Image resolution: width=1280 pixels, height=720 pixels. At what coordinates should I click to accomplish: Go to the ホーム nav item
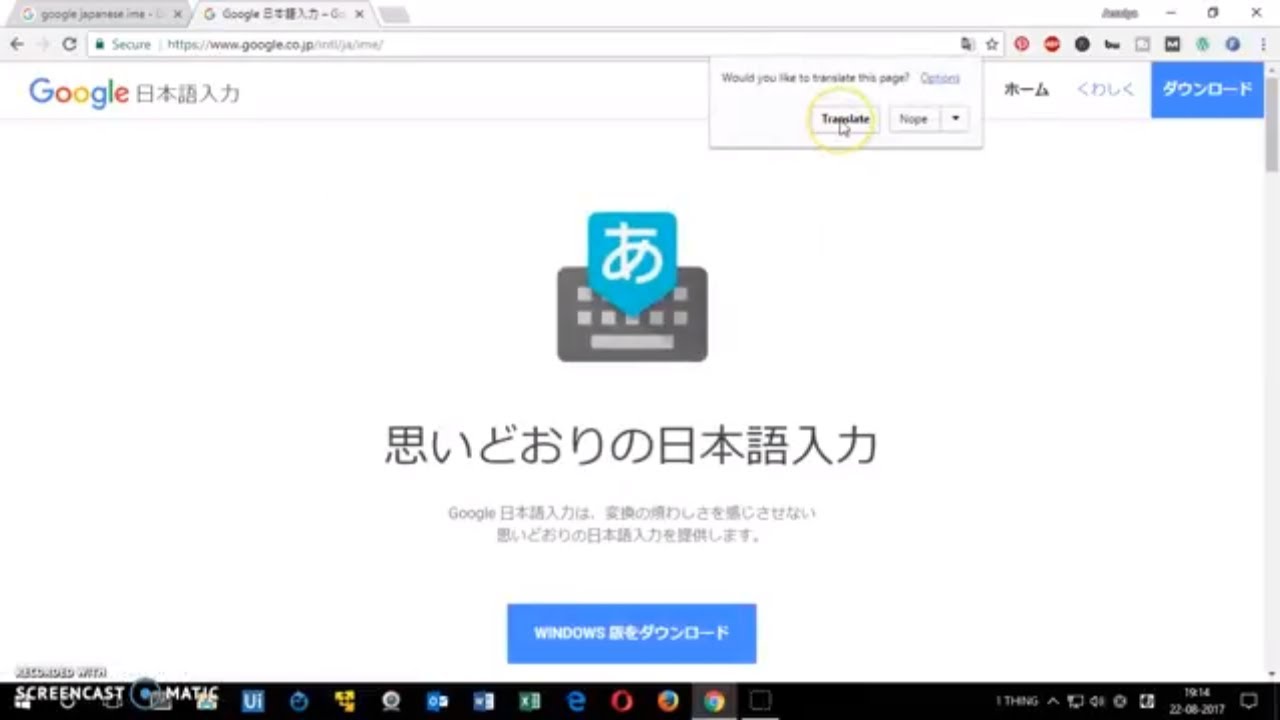pyautogui.click(x=1026, y=89)
